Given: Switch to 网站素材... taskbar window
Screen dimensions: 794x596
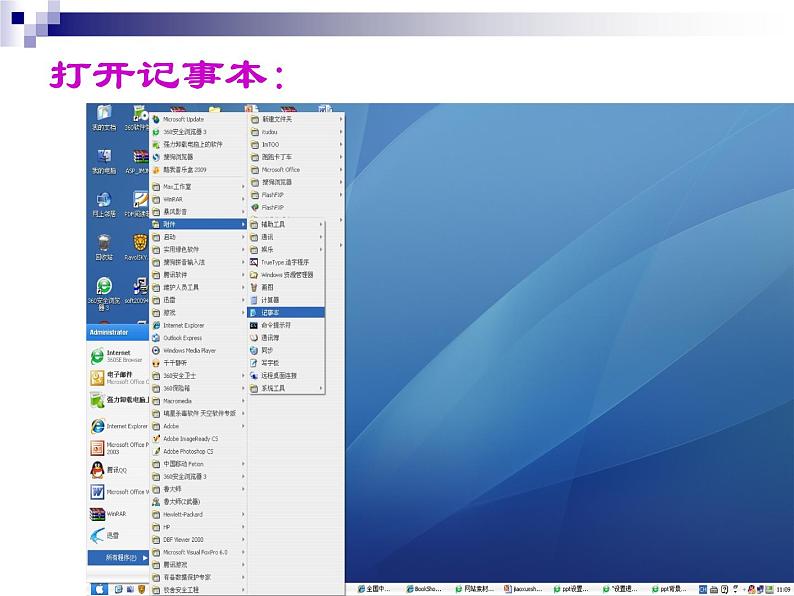Looking at the screenshot, I should coord(474,589).
